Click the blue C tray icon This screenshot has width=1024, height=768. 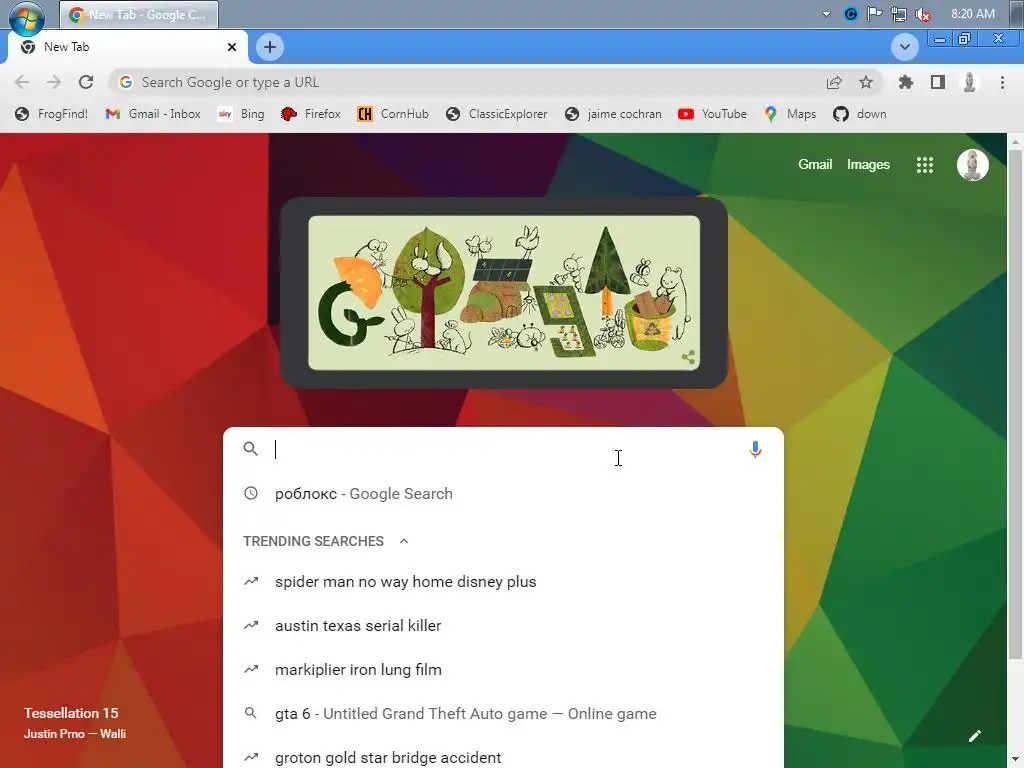coord(850,14)
